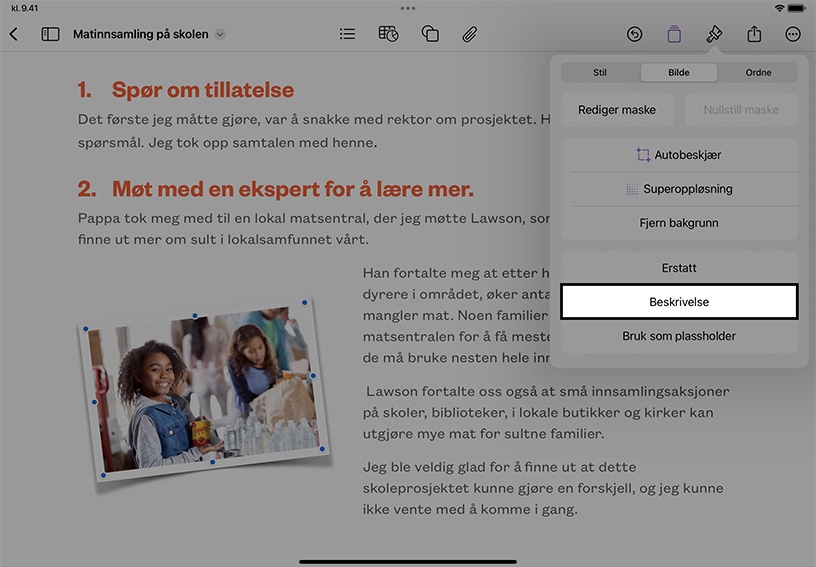
Task: Tap the Rediger maske button
Action: coord(617,110)
